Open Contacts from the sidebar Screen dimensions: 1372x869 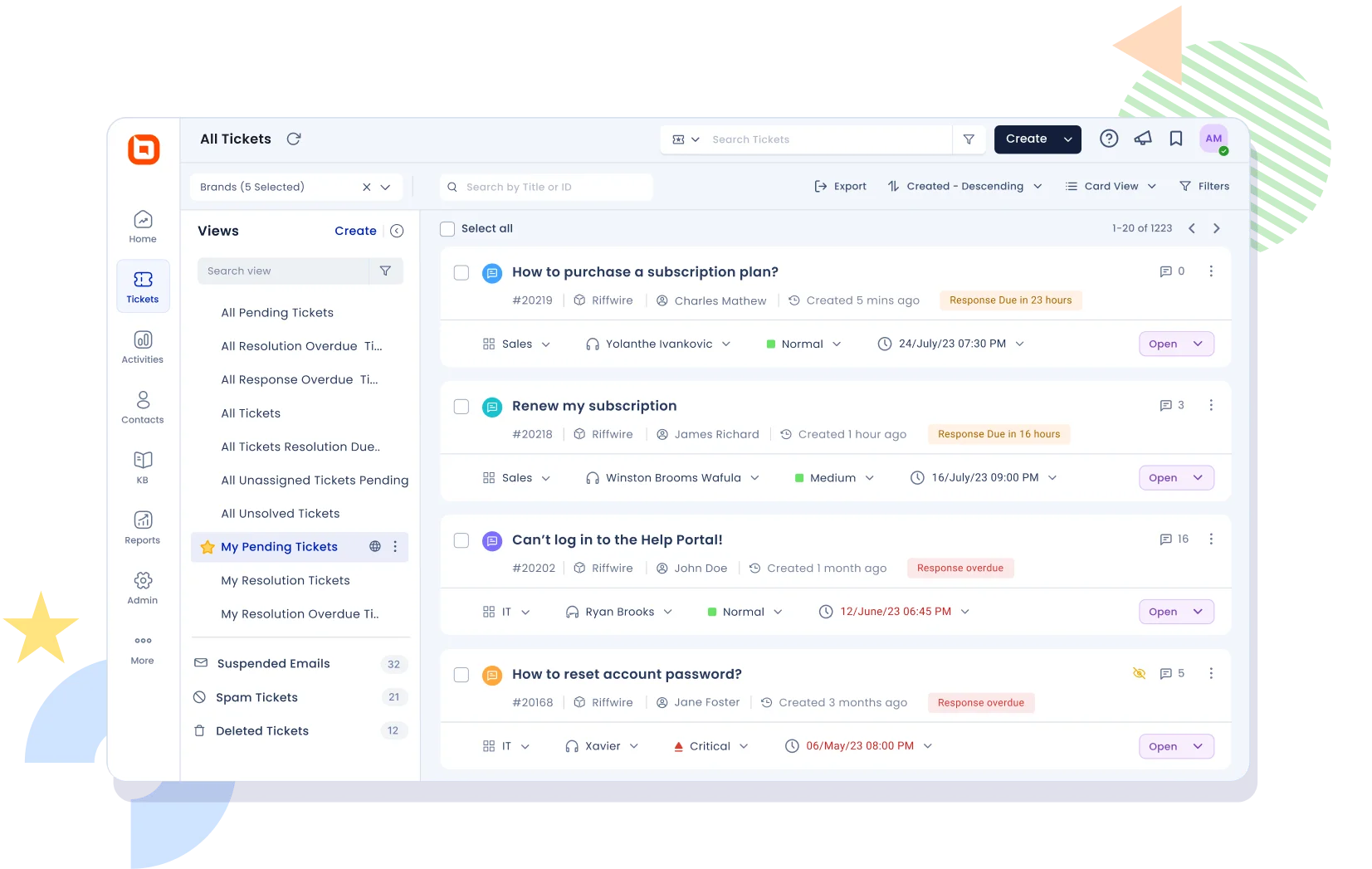tap(143, 408)
